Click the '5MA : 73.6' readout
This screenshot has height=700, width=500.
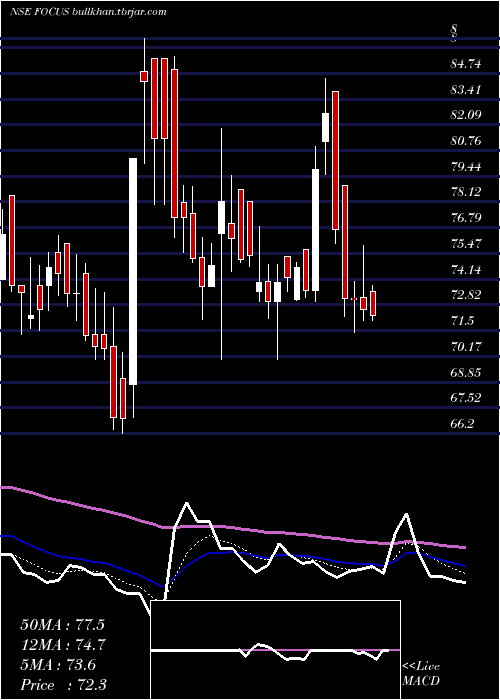click(58, 665)
